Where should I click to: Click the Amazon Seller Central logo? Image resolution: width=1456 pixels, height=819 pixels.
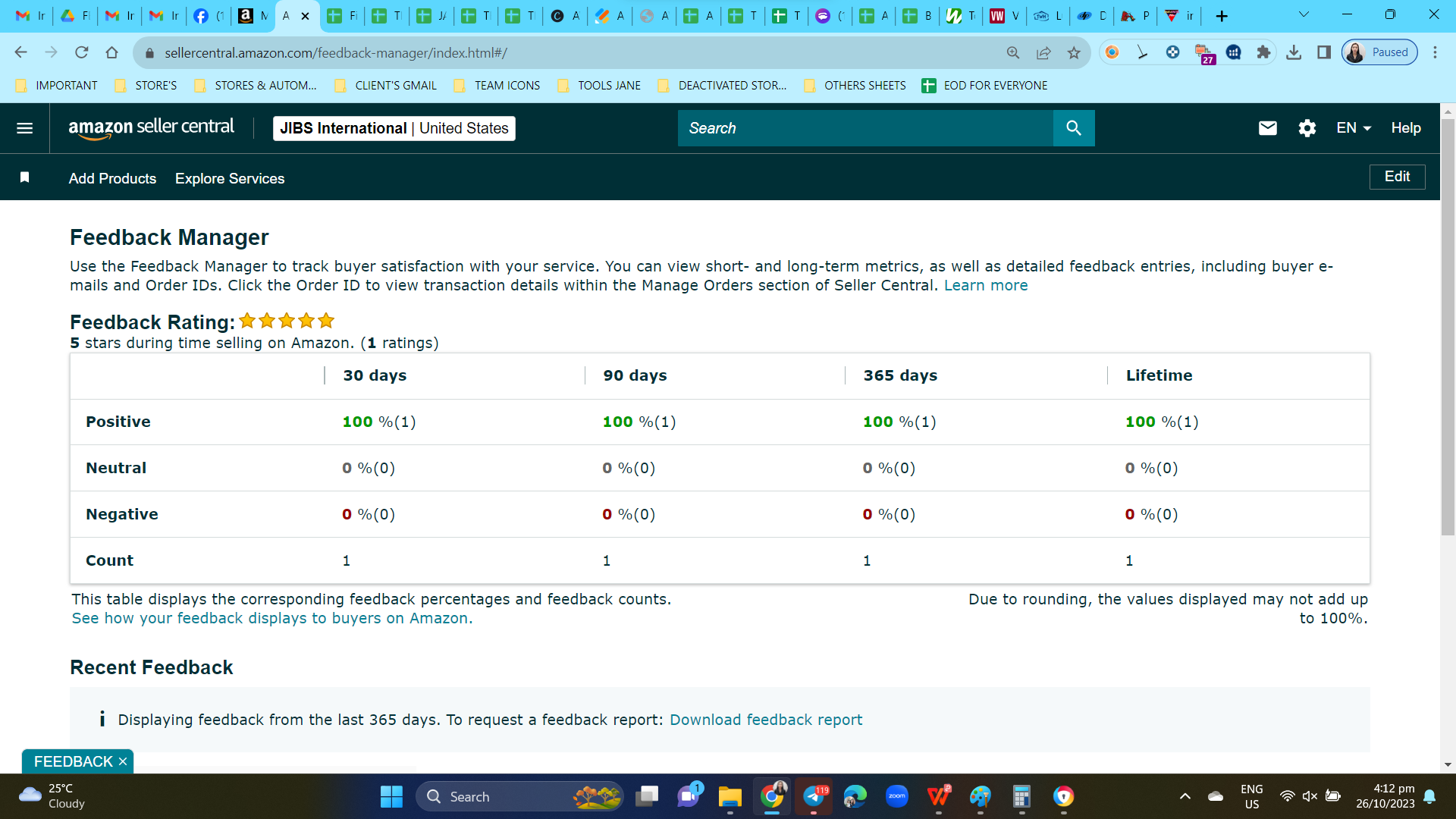click(x=151, y=128)
